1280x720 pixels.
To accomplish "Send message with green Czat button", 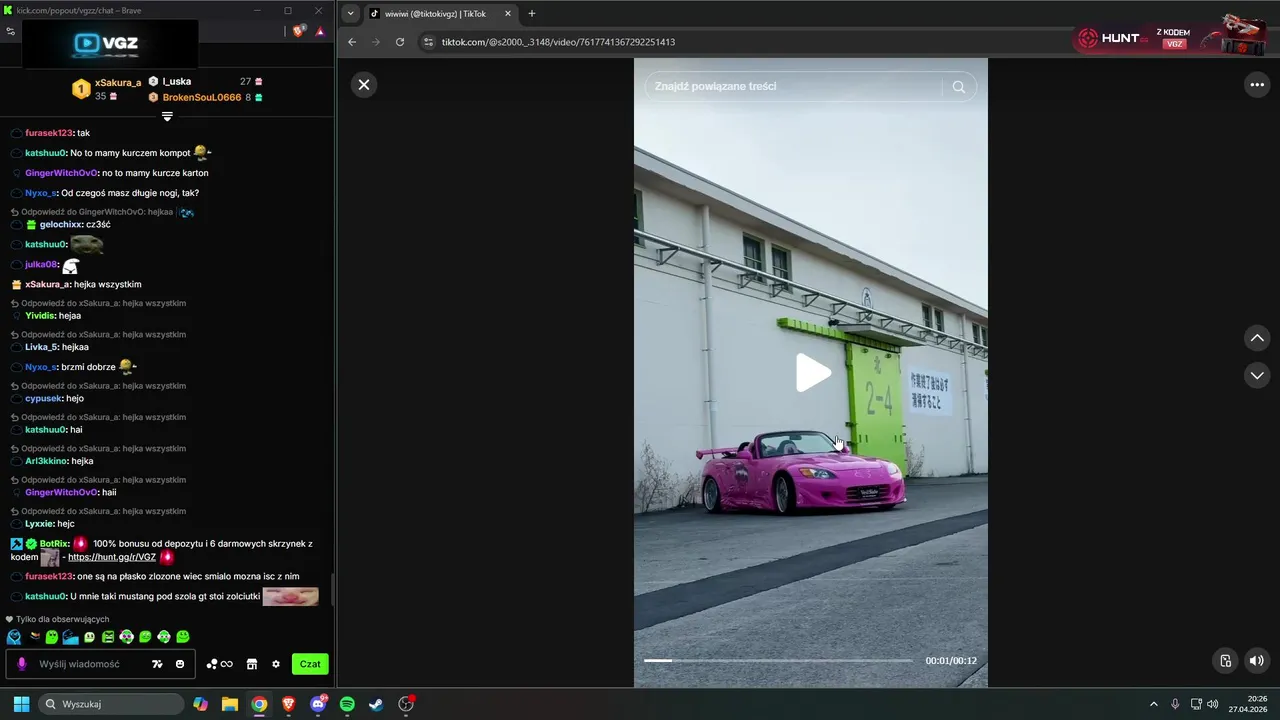I will (x=310, y=664).
